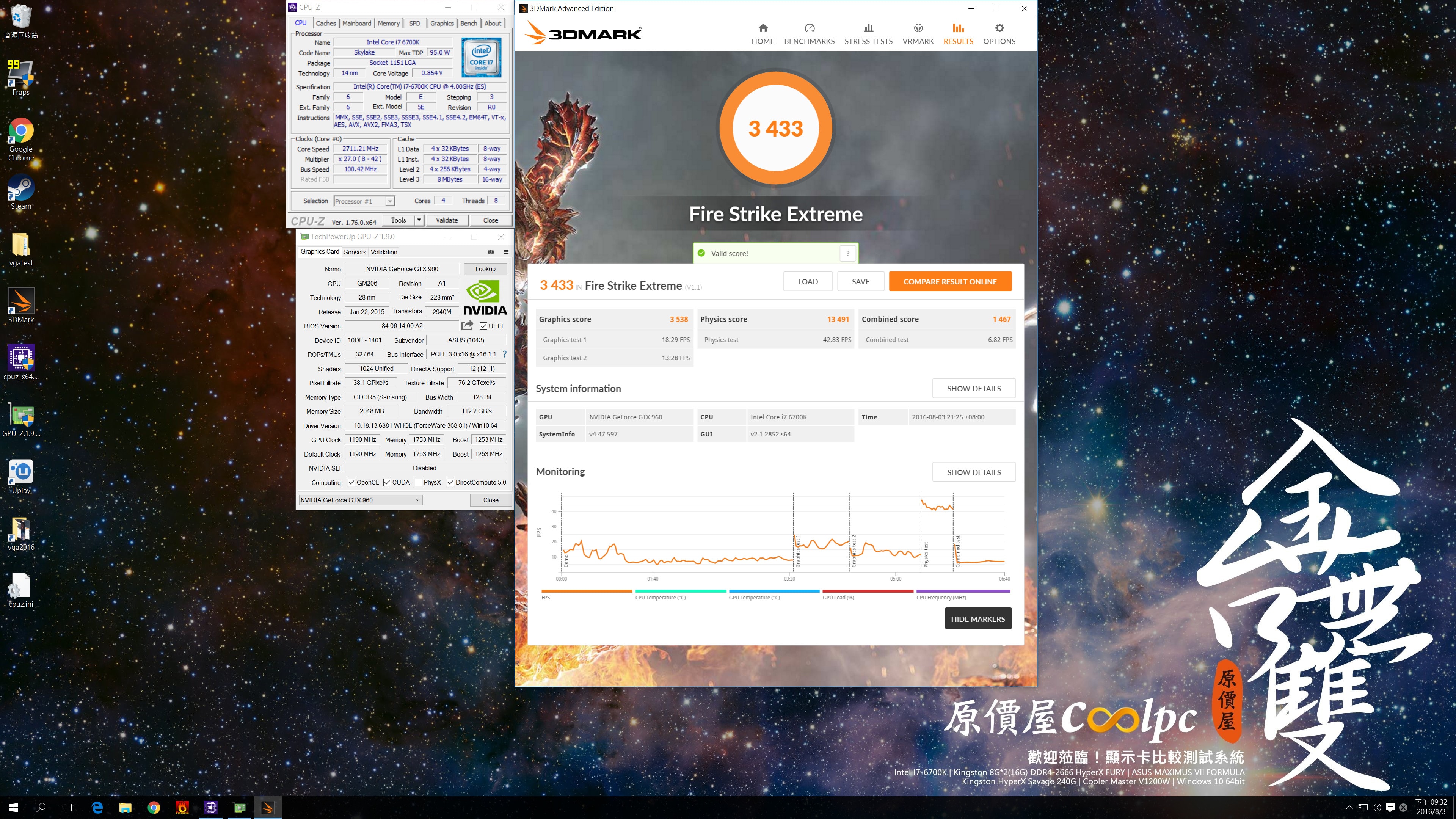Expand the Processor #1 selection dropdown in CPU-Z
This screenshot has height=819, width=1456.
coord(389,201)
